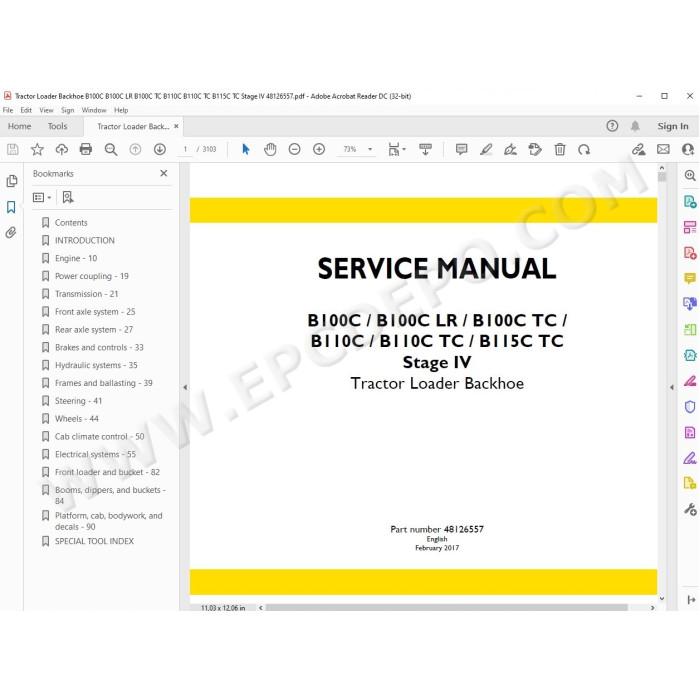This screenshot has width=700, height=700.
Task: Activate the Hand pan tool
Action: (x=270, y=149)
